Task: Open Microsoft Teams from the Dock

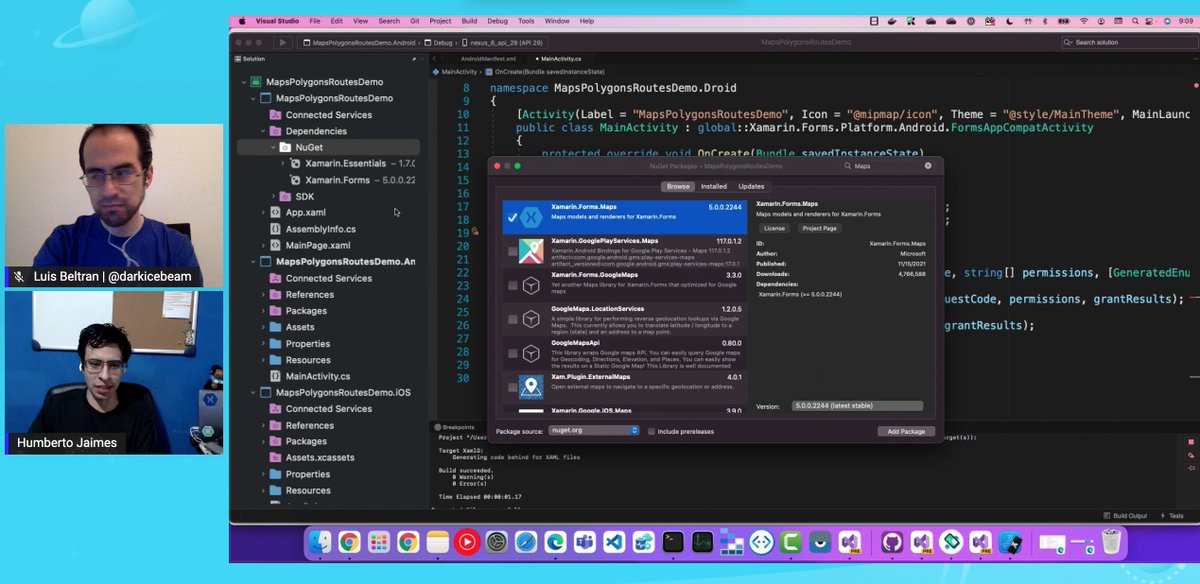Action: point(585,542)
